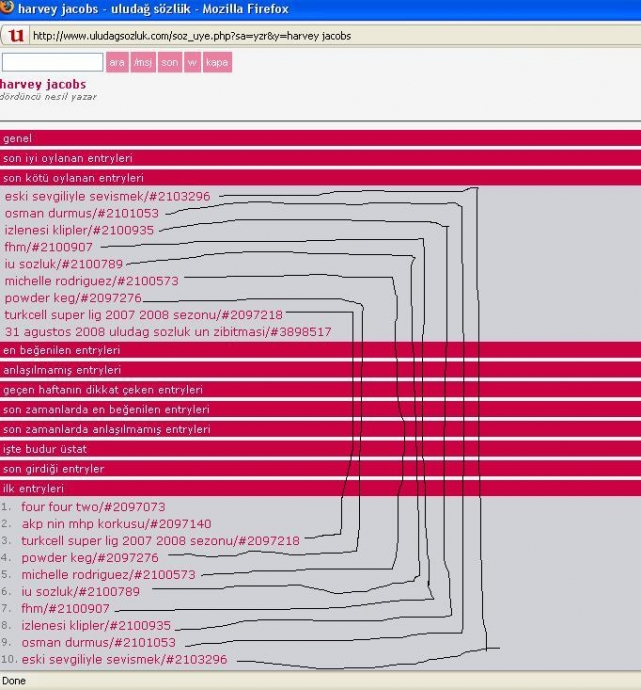The image size is (641, 690).
Task: Click the Firefox icon in title bar
Action: point(6,7)
